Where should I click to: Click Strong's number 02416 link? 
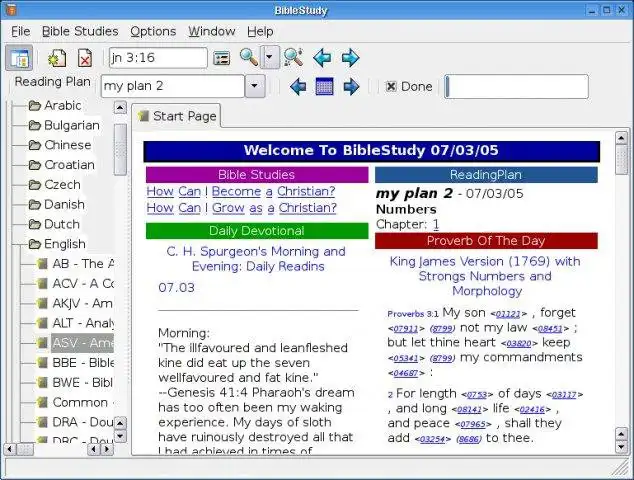(532, 410)
